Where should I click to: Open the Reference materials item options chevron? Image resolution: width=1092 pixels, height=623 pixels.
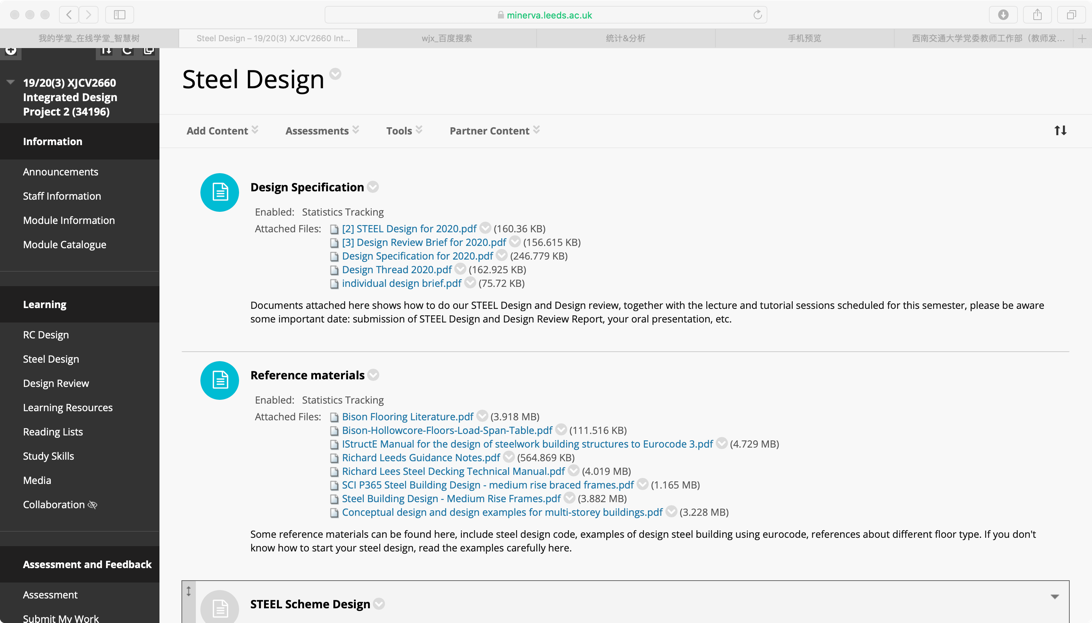click(x=373, y=374)
